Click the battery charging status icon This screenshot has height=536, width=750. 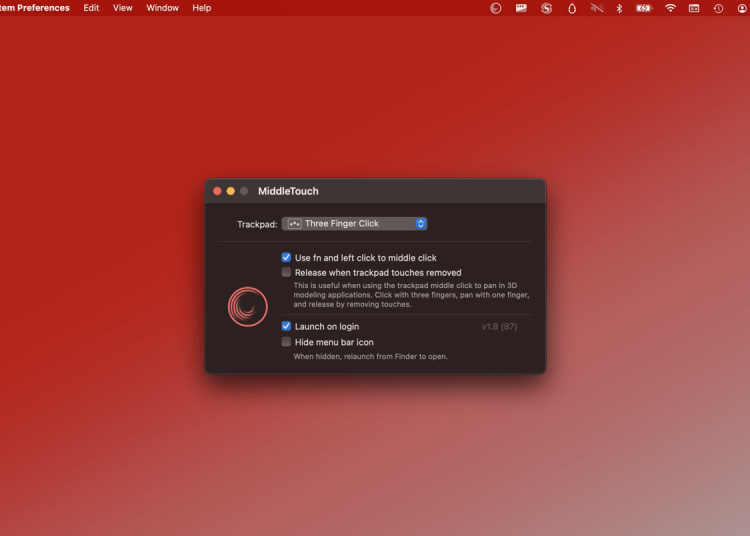click(644, 8)
